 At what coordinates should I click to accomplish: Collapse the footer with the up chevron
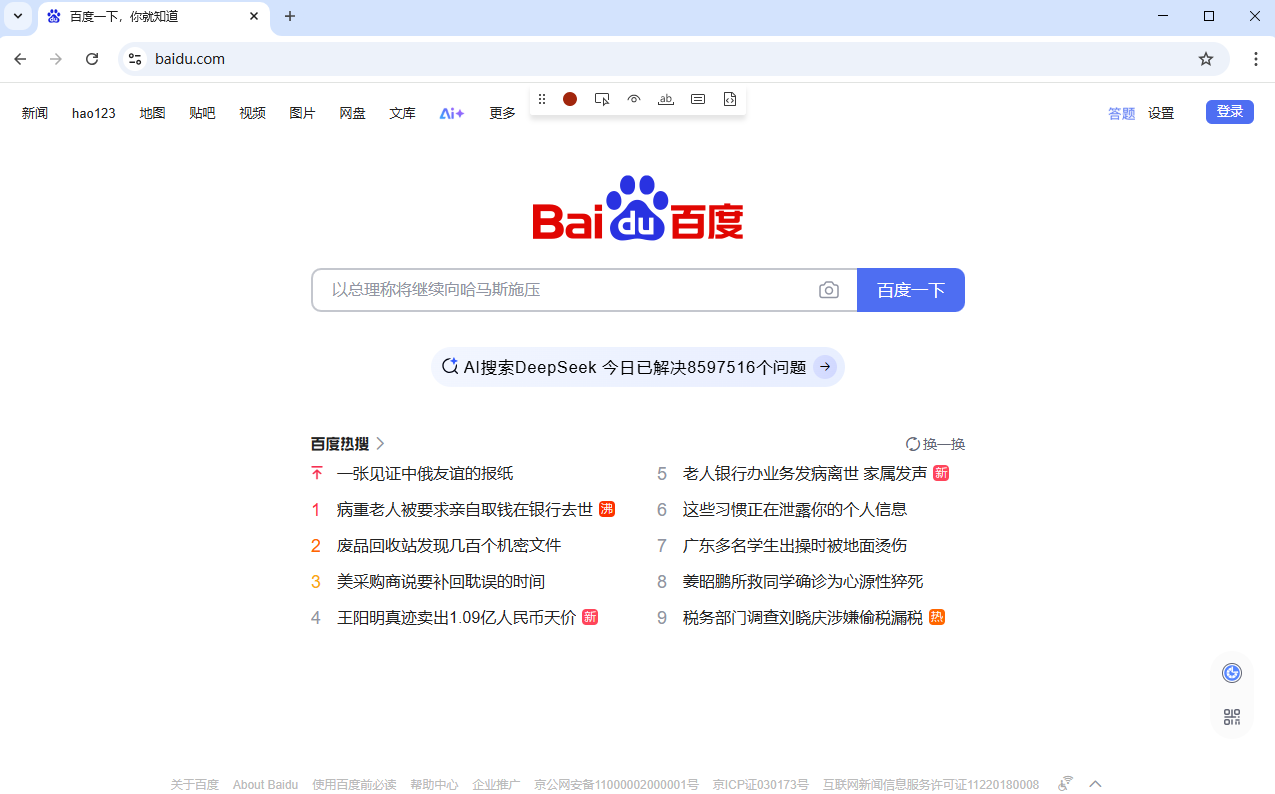(1095, 783)
